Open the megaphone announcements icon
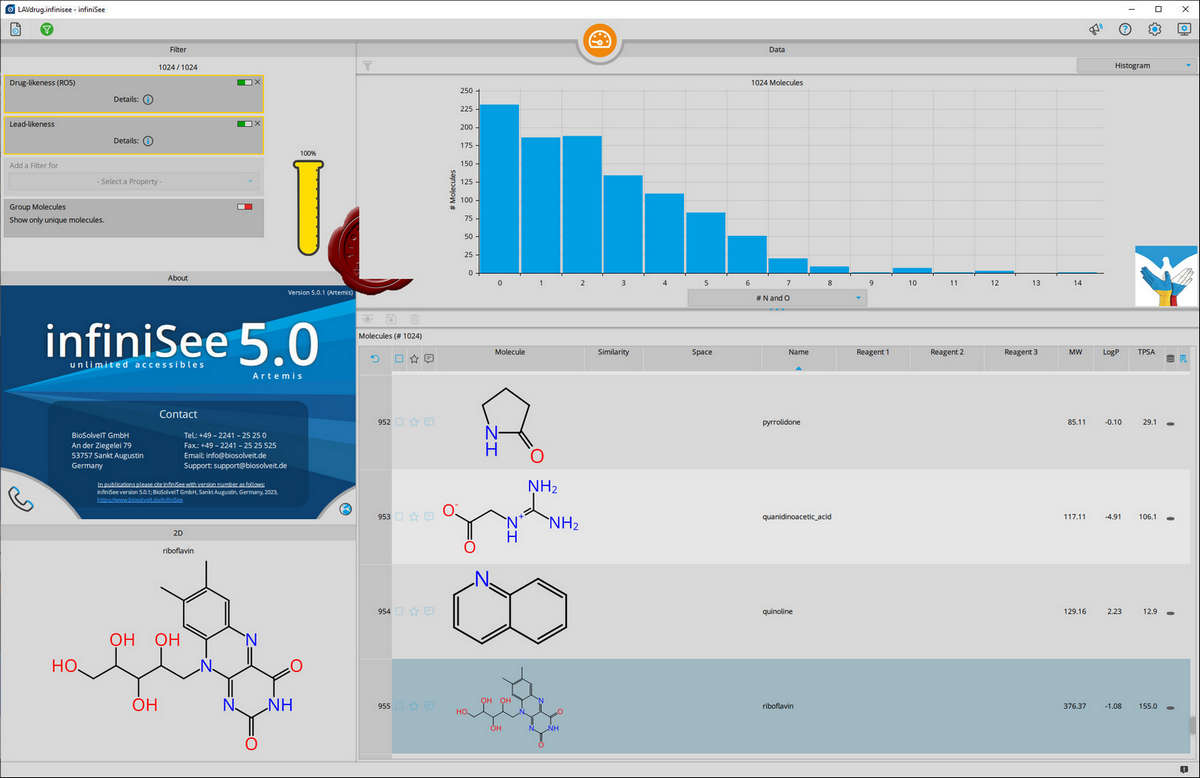 point(1095,29)
